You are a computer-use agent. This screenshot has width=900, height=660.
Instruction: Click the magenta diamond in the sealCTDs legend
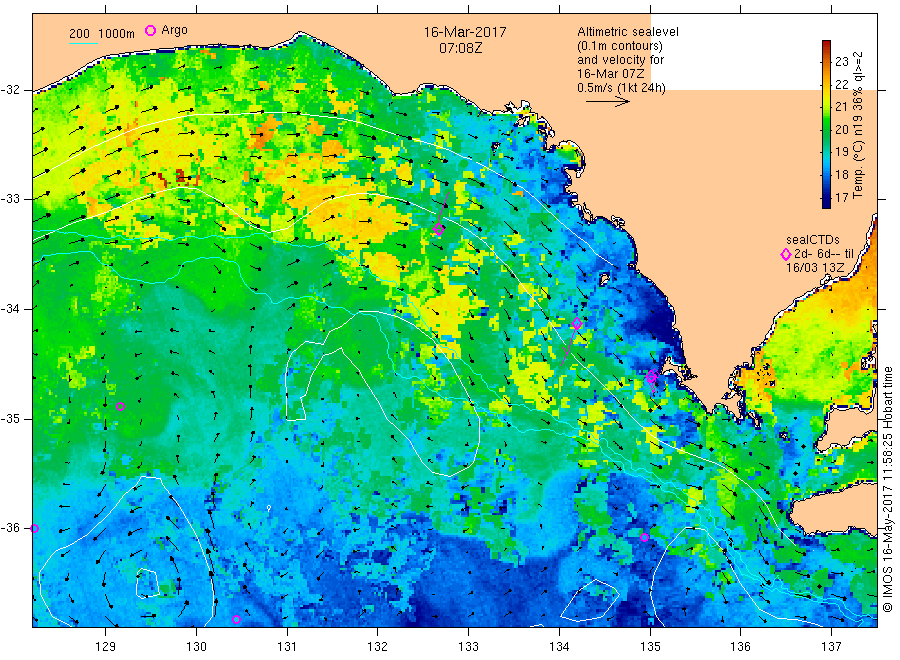(x=786, y=254)
